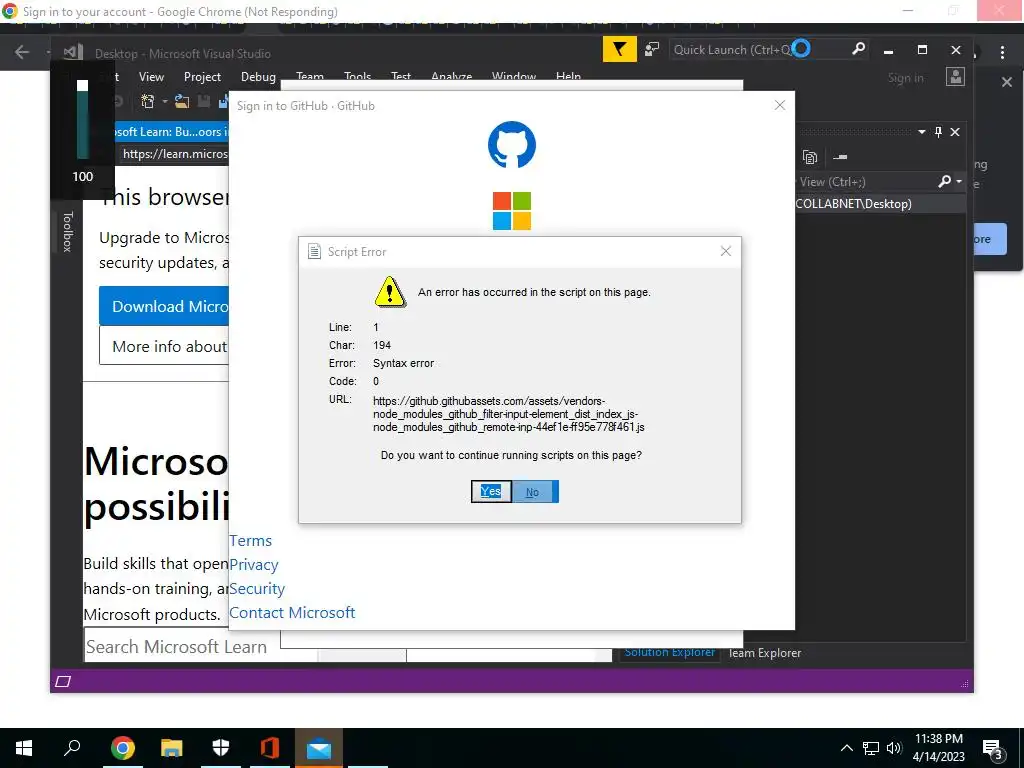Screen dimensions: 1024x768
Task: Open the Security link
Action: point(257,589)
